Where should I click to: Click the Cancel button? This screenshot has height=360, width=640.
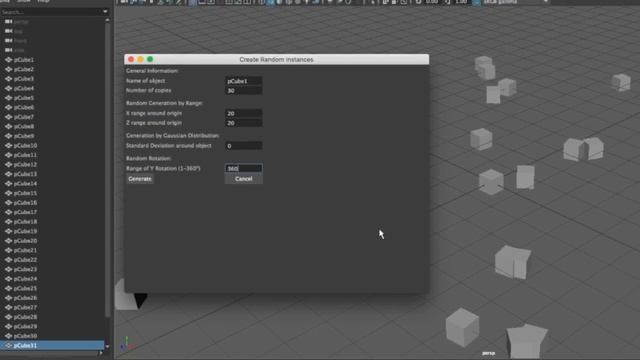[x=244, y=179]
